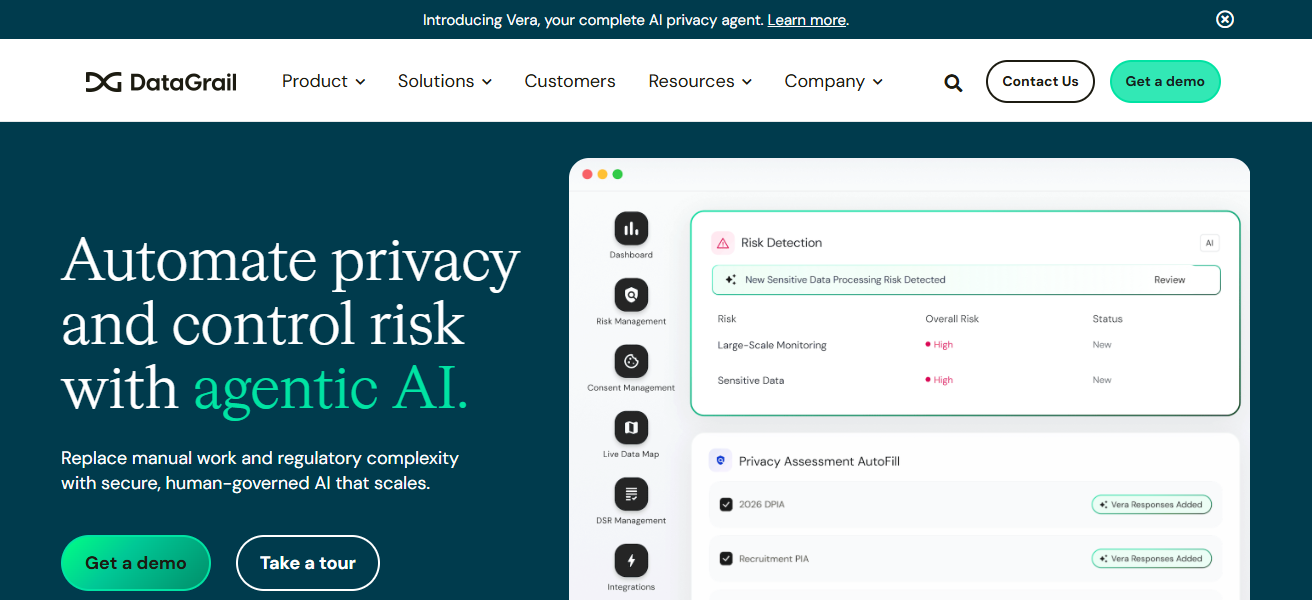Dismiss the Vera announcement banner

coord(1225,19)
